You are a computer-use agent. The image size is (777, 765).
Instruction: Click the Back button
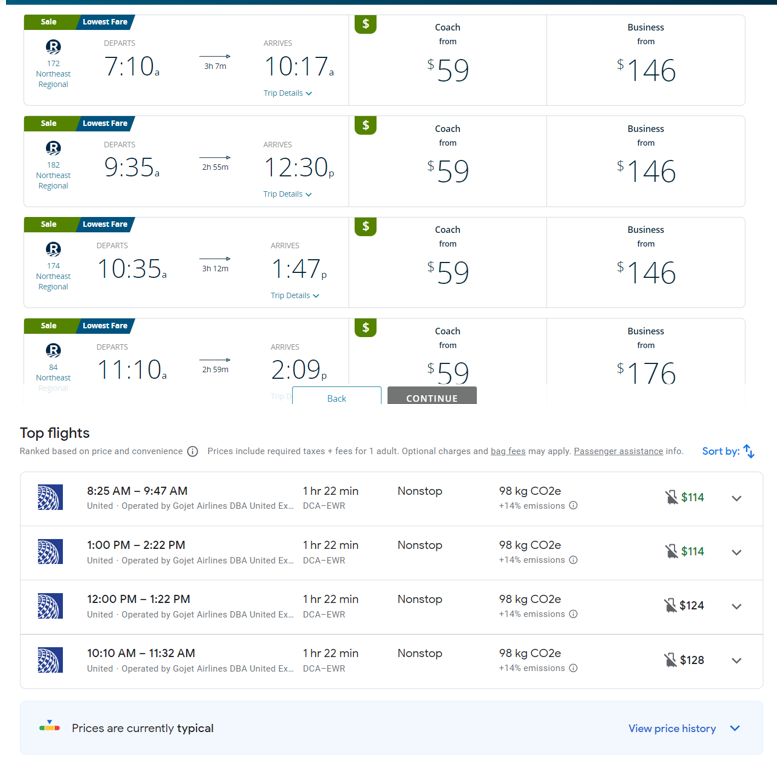[x=336, y=398]
